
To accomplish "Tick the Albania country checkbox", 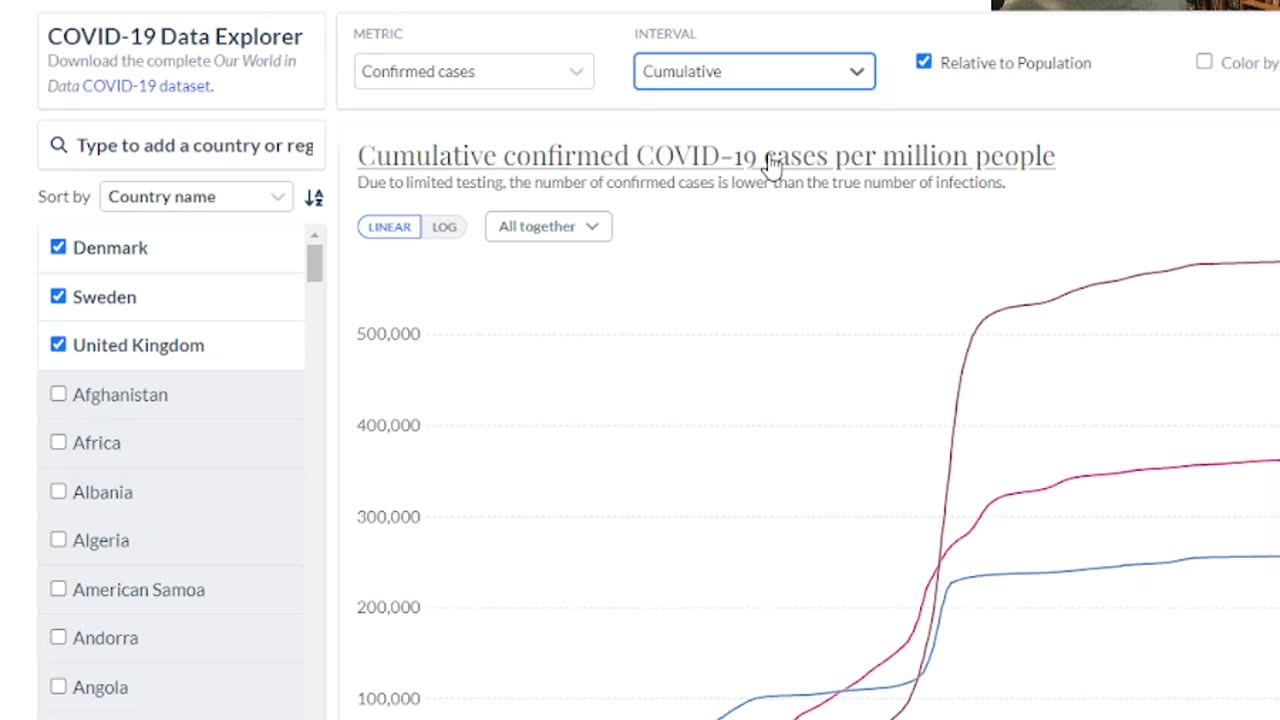I will [x=58, y=491].
